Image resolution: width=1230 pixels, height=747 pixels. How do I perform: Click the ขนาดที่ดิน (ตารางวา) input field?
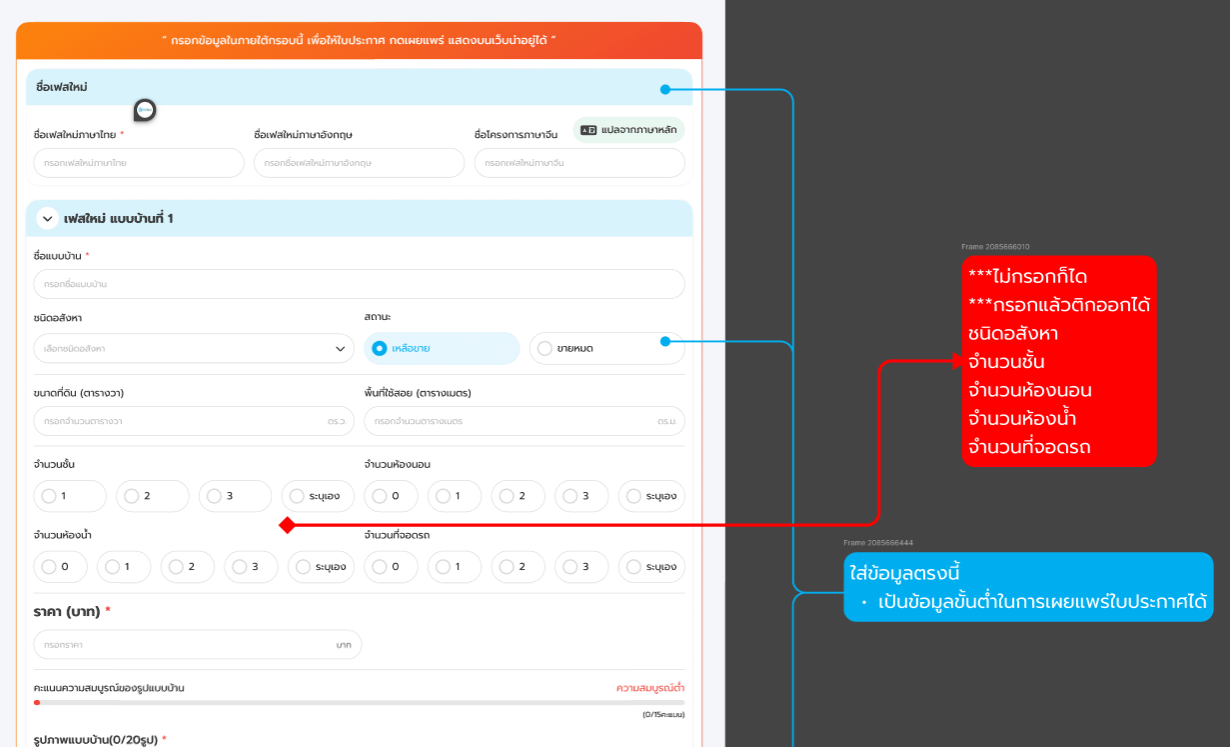(x=193, y=421)
